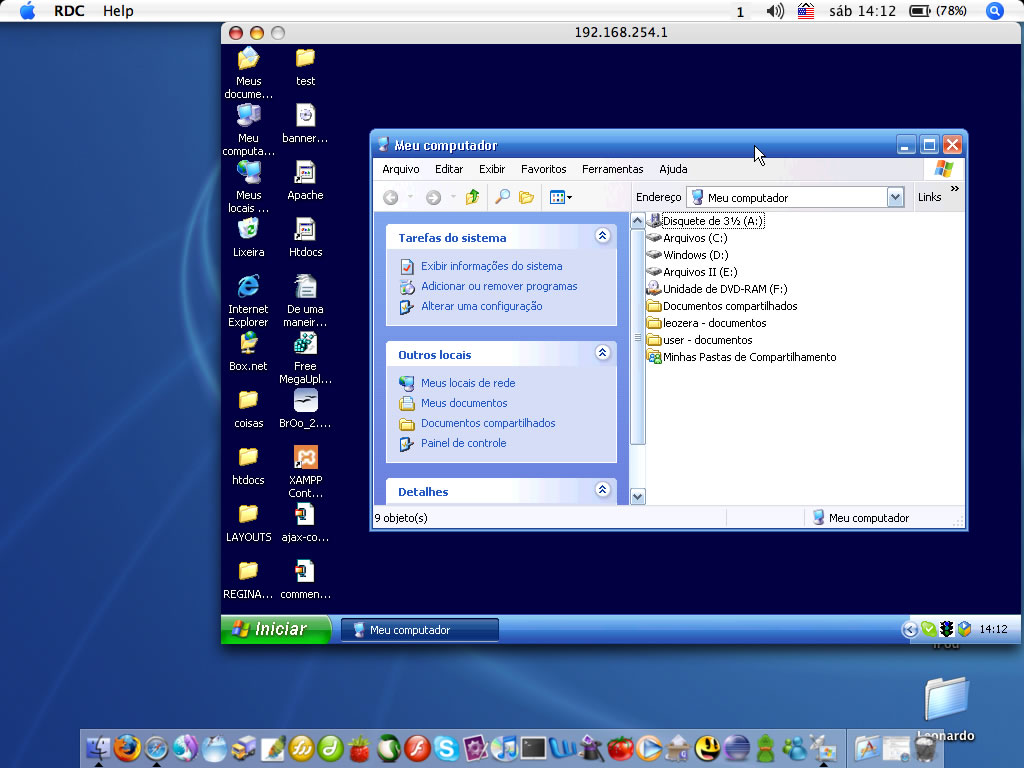
Task: Click the Forward toolbar arrow
Action: 434,197
